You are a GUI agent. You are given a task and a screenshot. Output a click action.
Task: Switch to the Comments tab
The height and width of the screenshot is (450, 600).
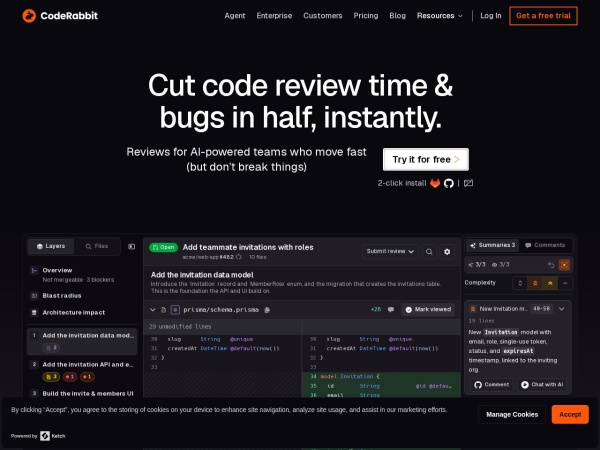[x=545, y=245]
